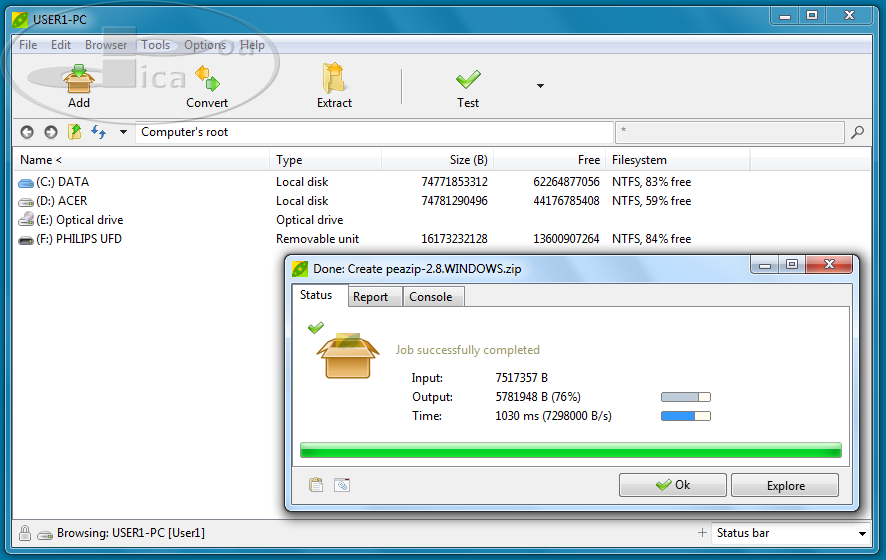Click the Test archive toolbar icon

pos(468,79)
